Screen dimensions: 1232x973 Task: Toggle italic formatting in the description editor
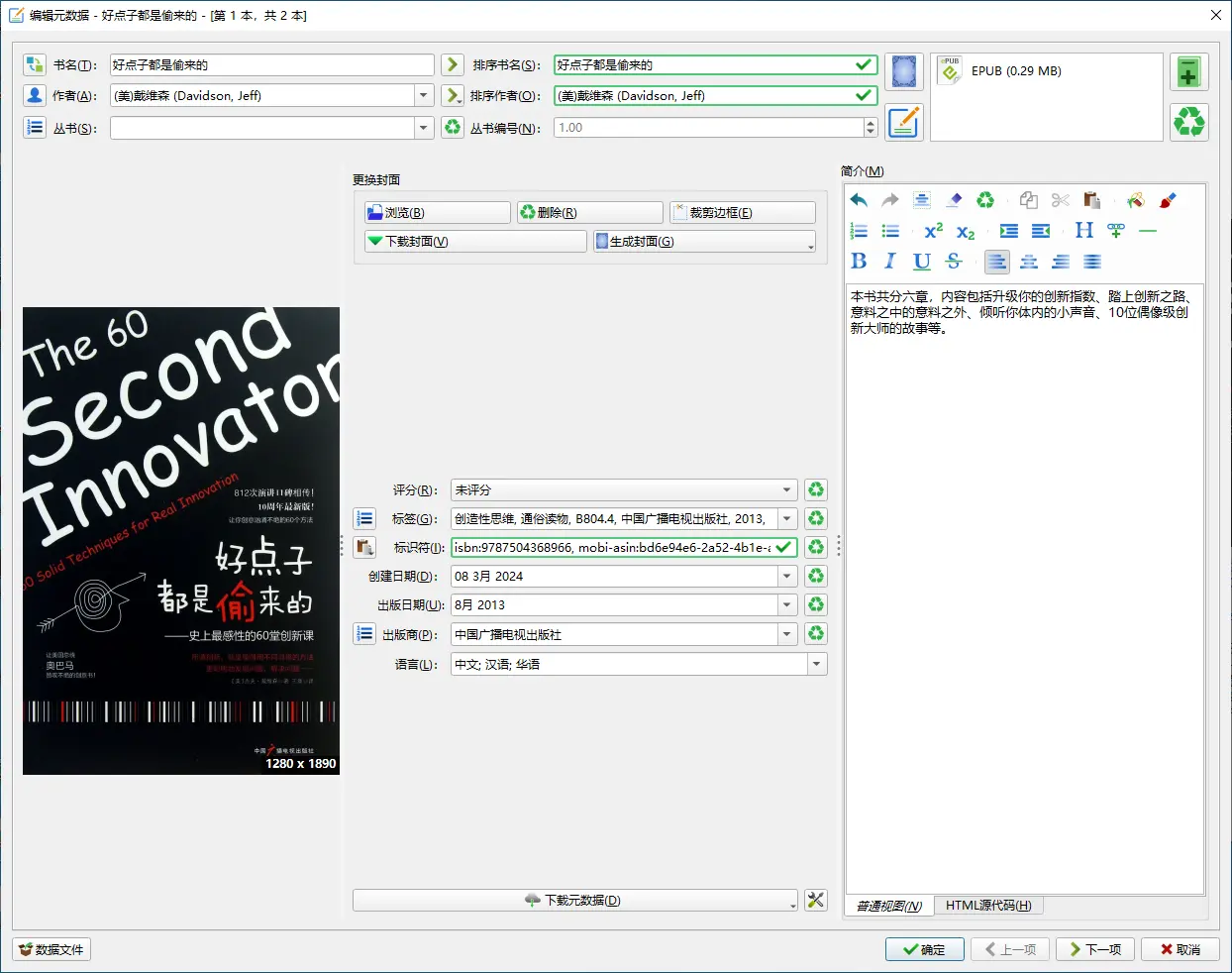coord(890,262)
